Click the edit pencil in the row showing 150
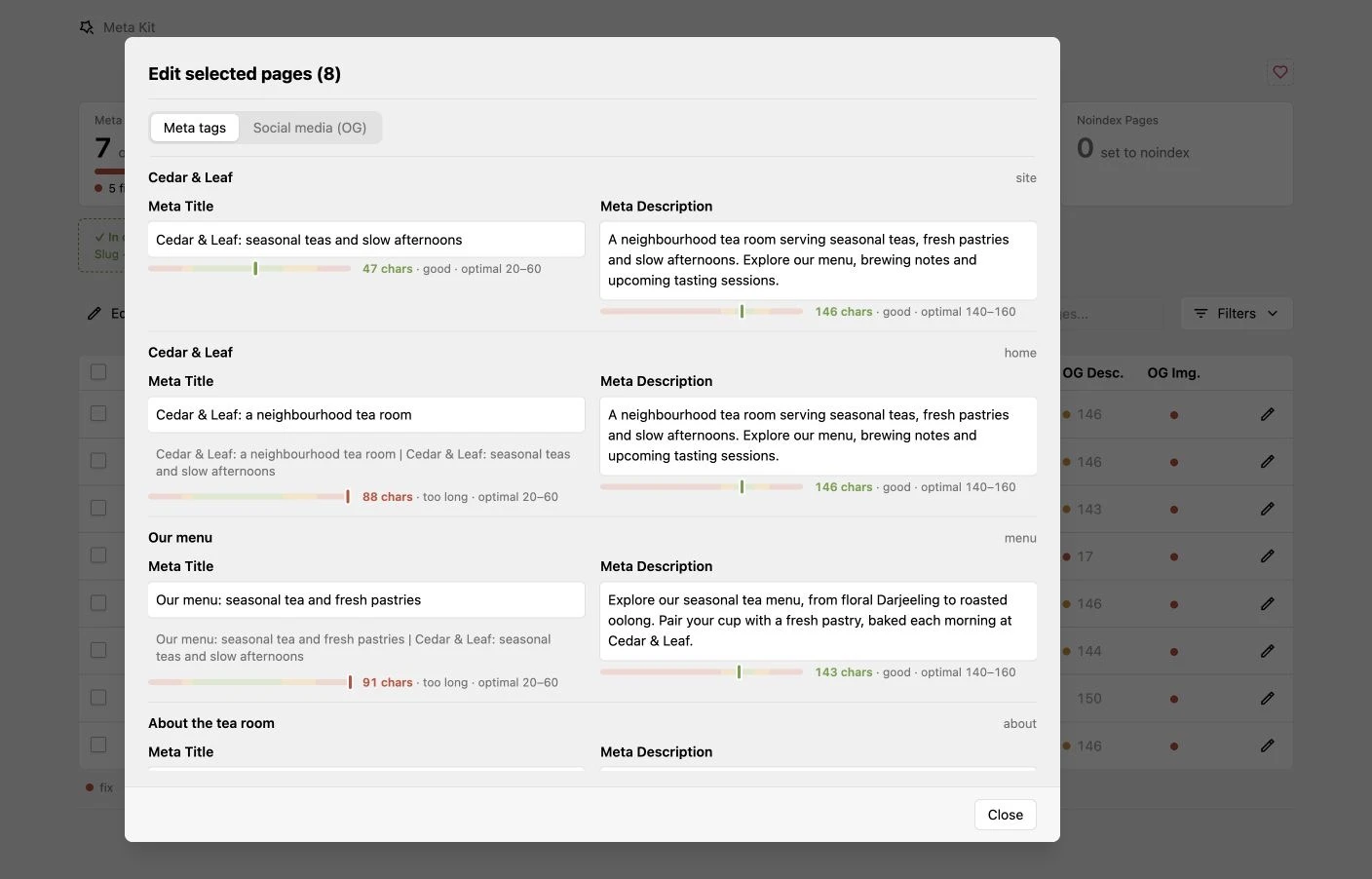The width and height of the screenshot is (1372, 879). pos(1267,699)
